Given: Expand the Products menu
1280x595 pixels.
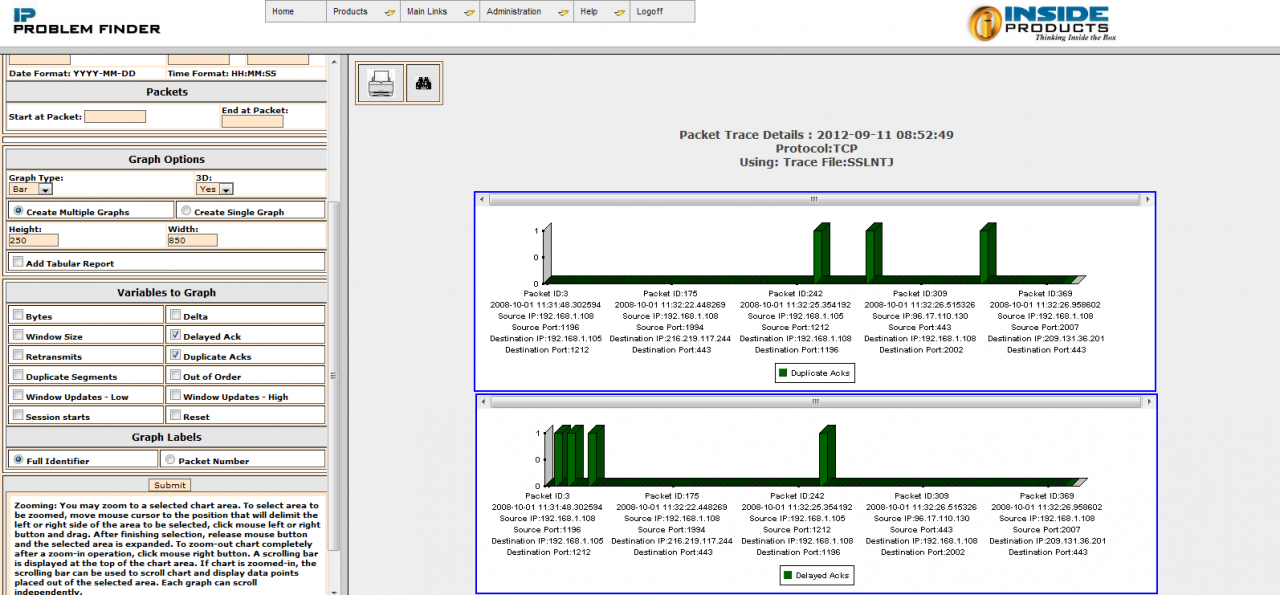Looking at the screenshot, I should (364, 12).
